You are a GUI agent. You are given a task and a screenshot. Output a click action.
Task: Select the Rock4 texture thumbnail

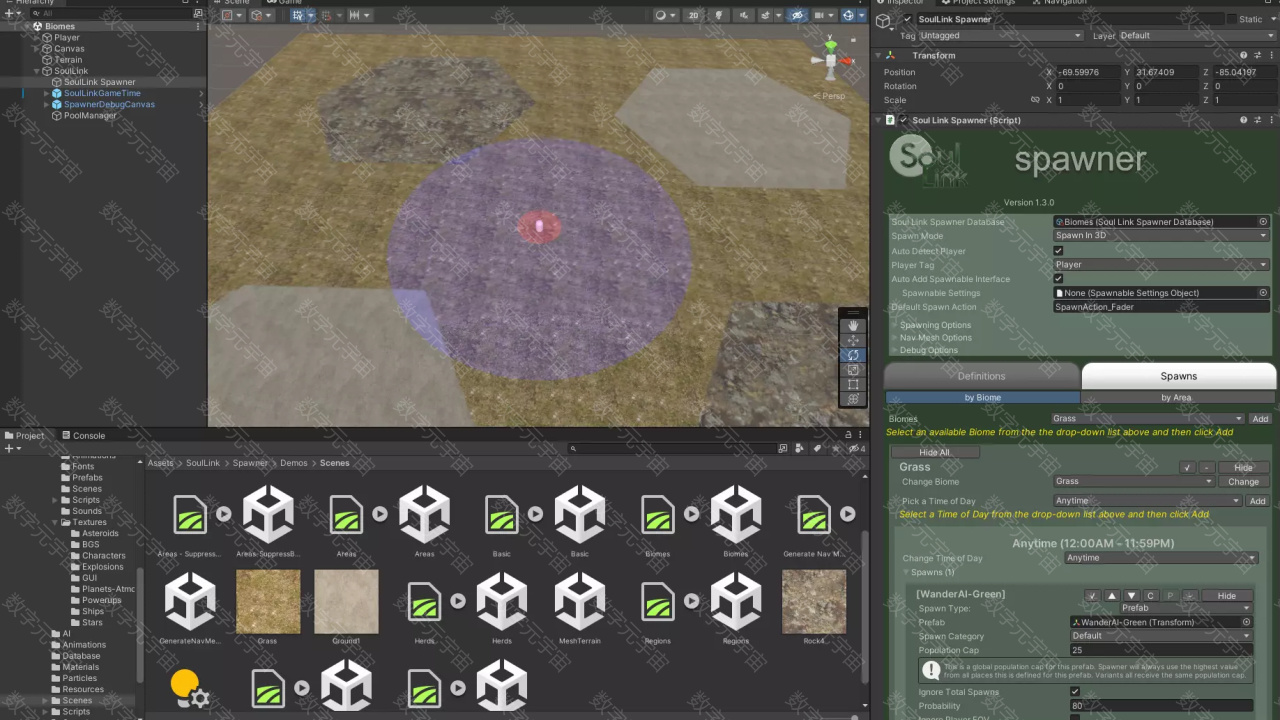814,602
